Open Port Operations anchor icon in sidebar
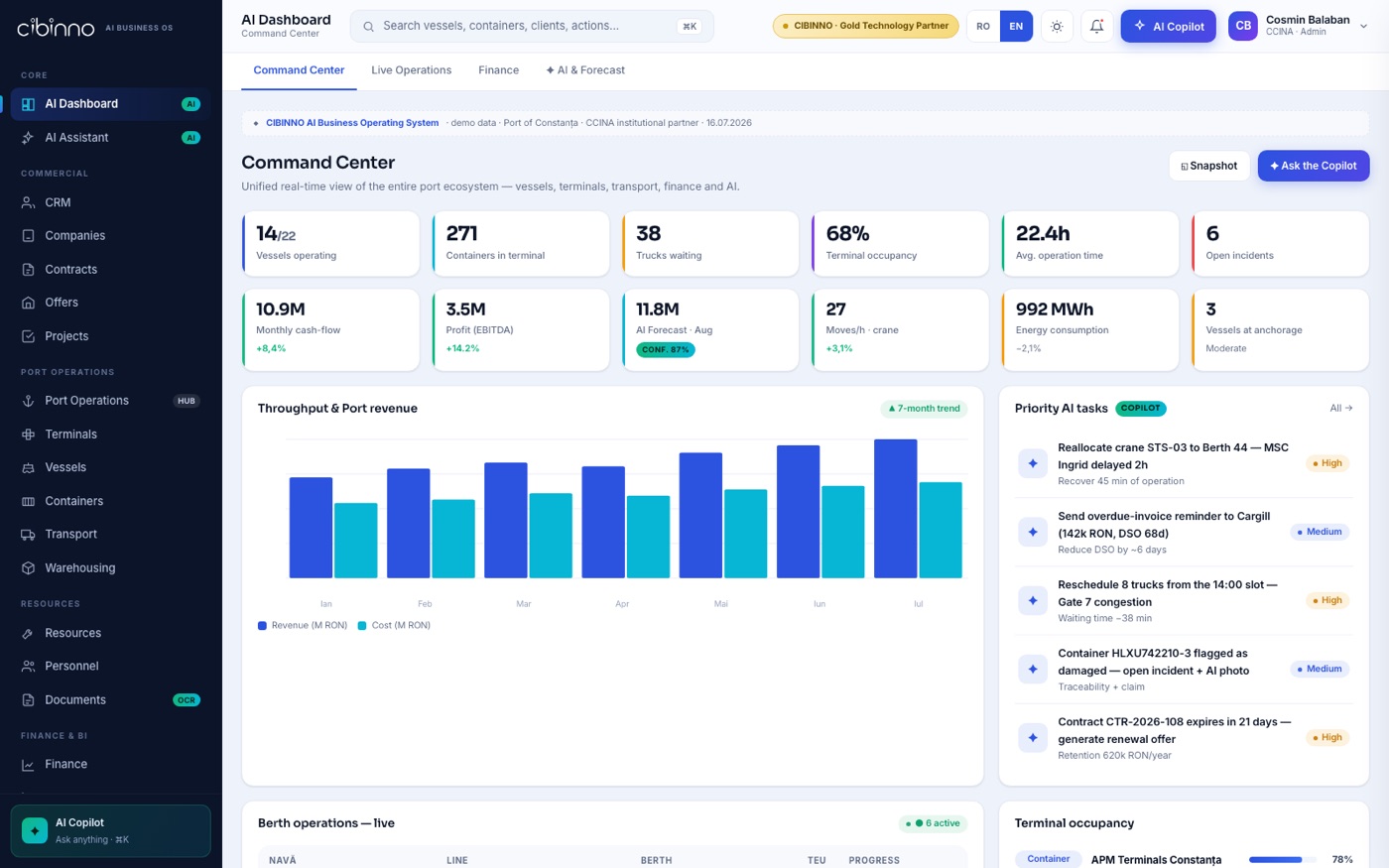The width and height of the screenshot is (1389, 868). (28, 401)
